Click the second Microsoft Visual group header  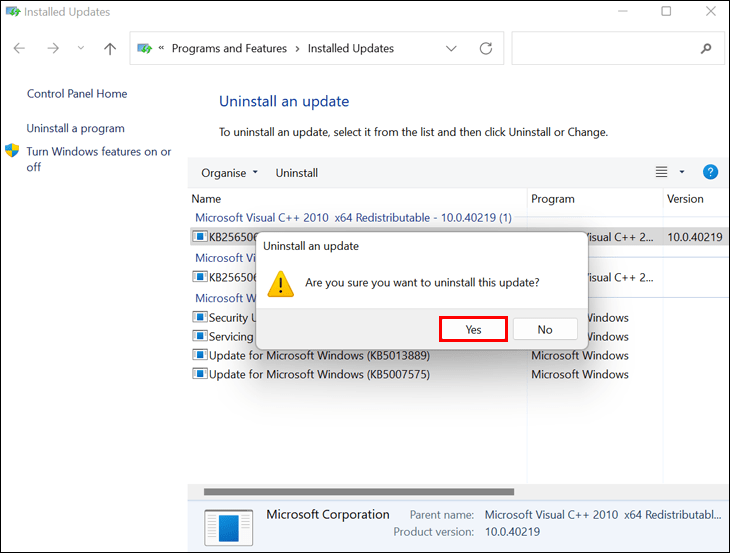tap(225, 258)
